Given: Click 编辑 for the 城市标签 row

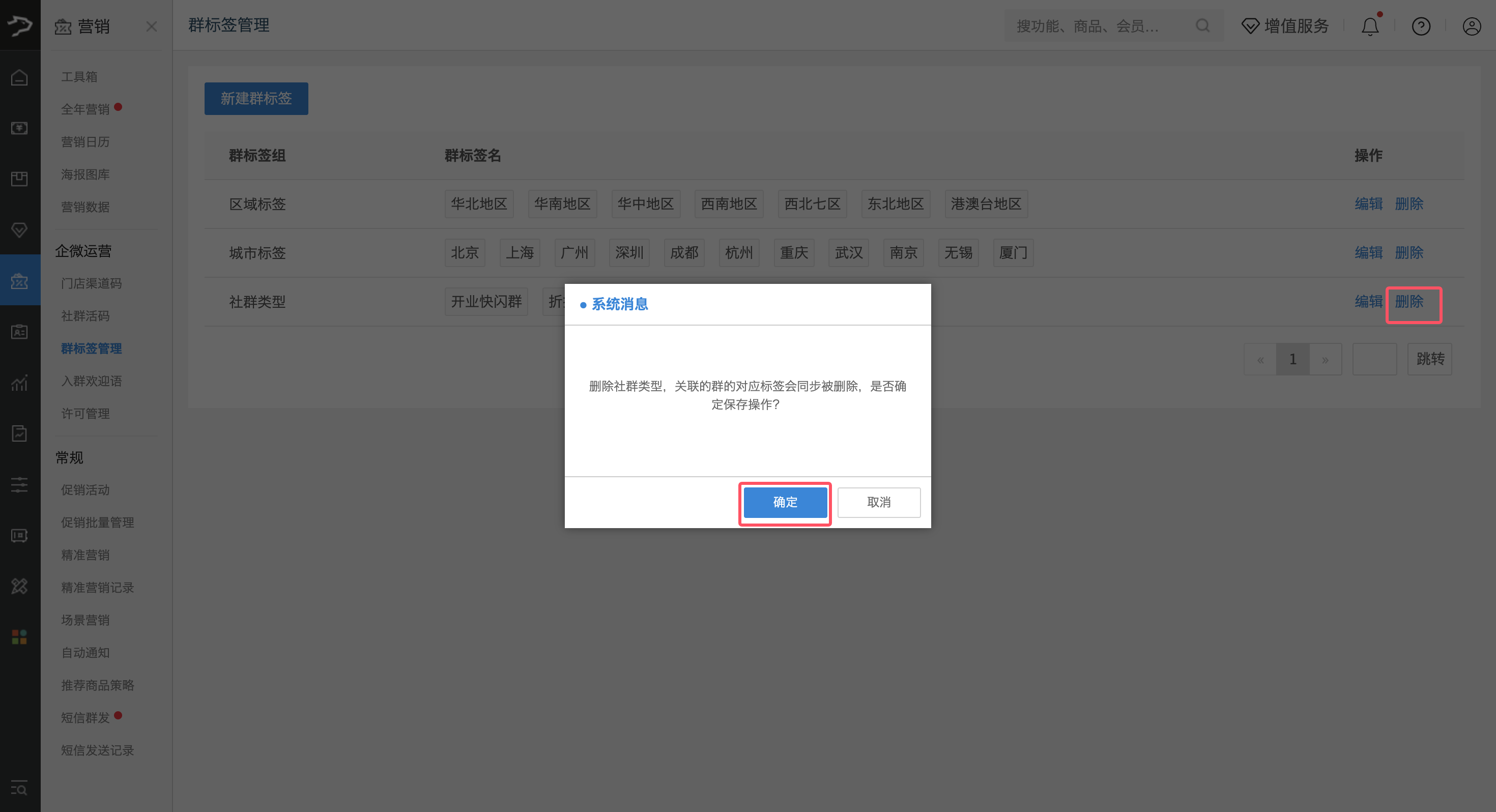Looking at the screenshot, I should [x=1368, y=253].
